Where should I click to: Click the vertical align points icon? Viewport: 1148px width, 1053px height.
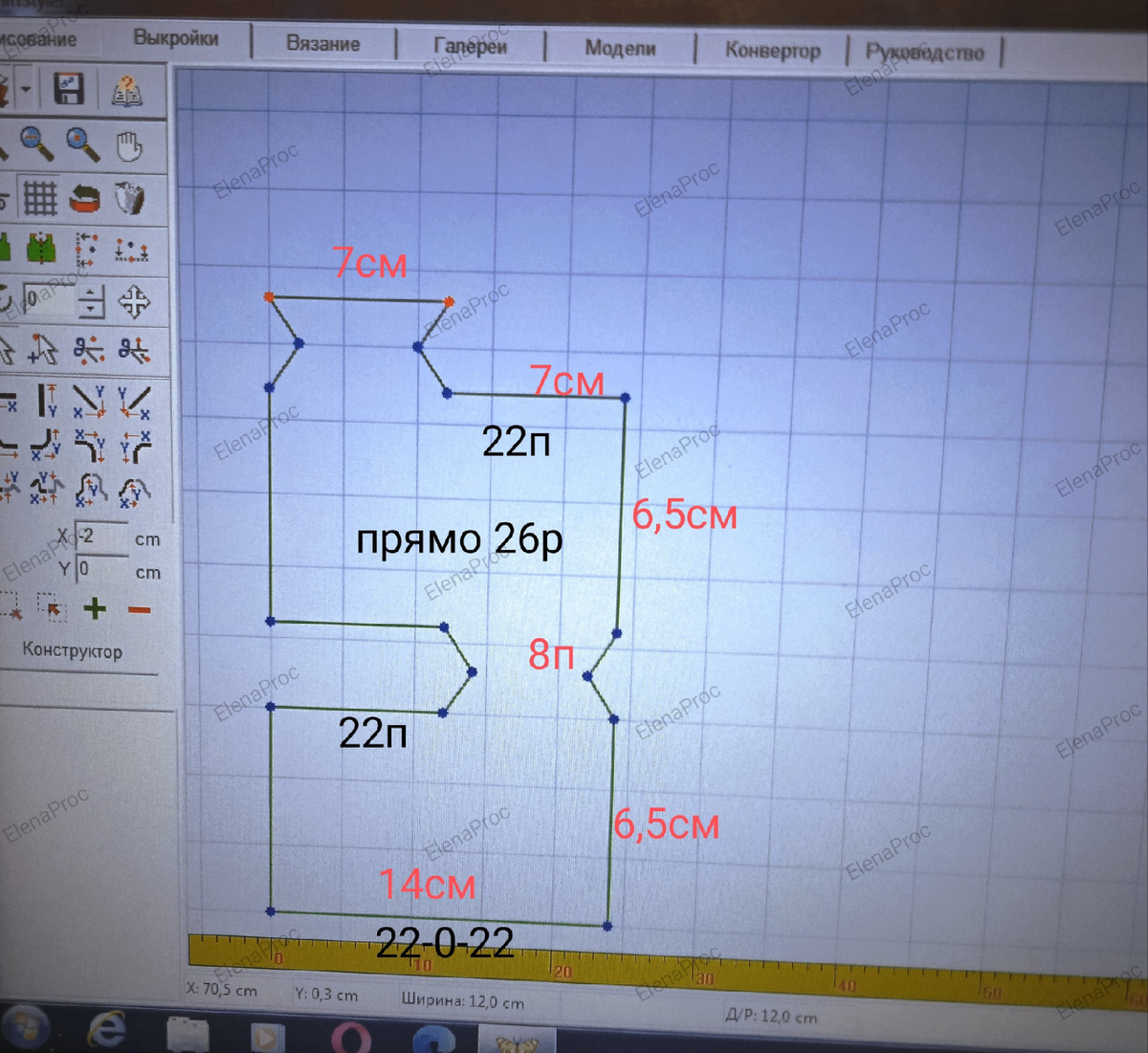point(86,250)
